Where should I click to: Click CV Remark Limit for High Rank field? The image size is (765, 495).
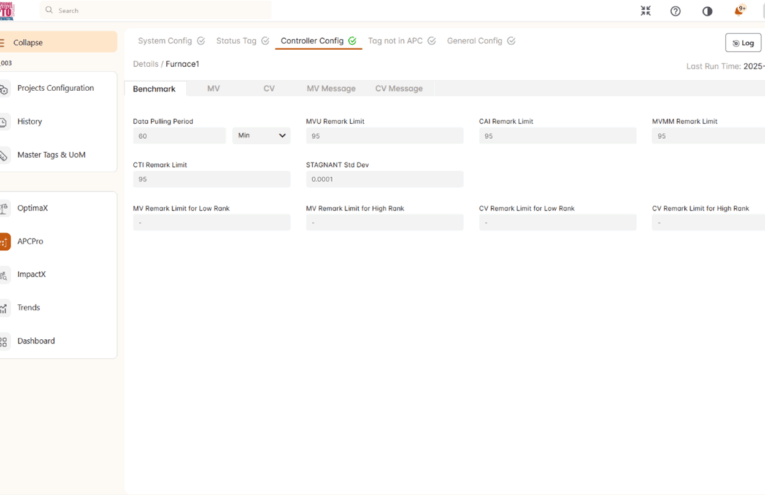708,222
